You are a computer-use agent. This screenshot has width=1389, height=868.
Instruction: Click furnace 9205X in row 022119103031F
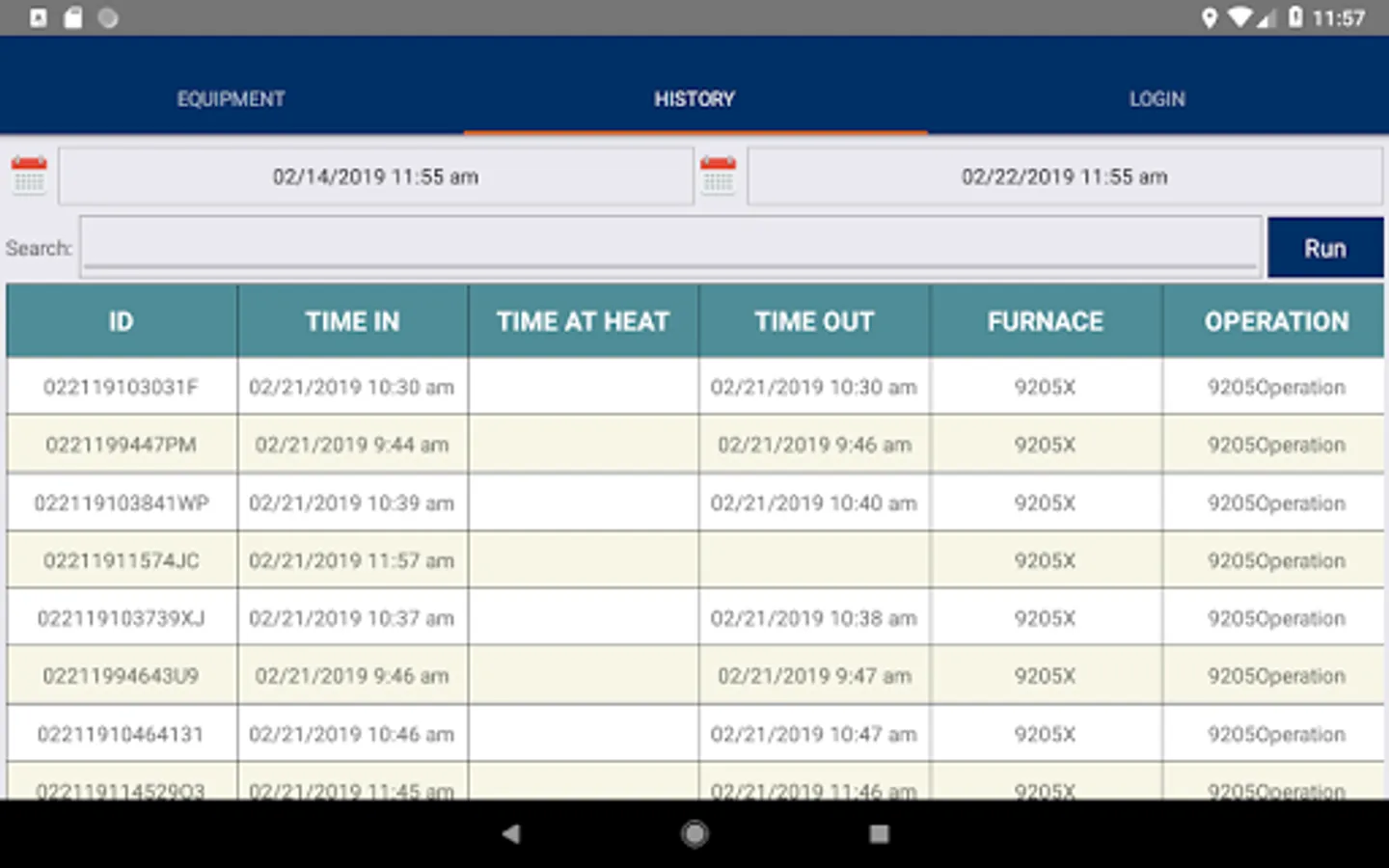1046,387
